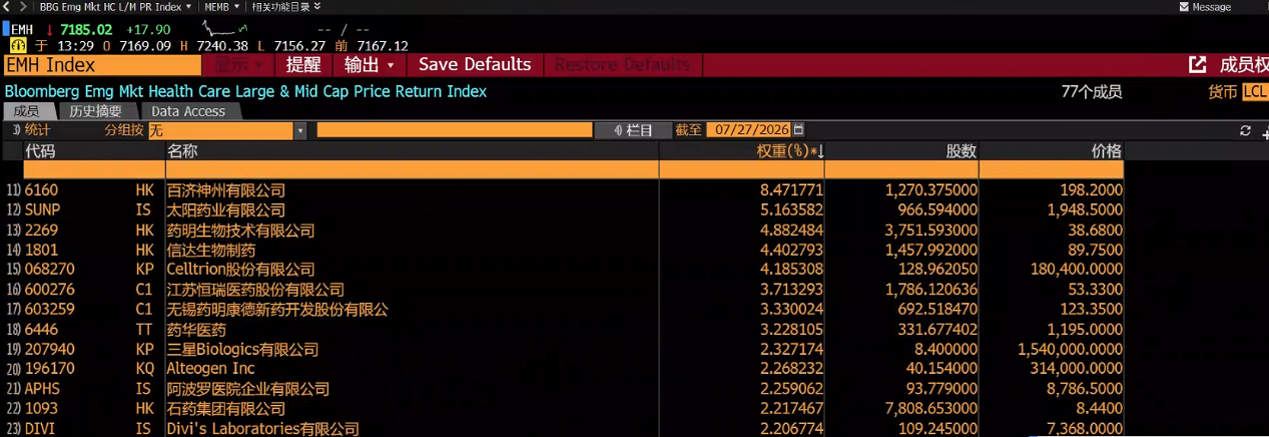Select row 196170 KQ Alteogen Inc
The image size is (1269, 437).
coord(563,369)
